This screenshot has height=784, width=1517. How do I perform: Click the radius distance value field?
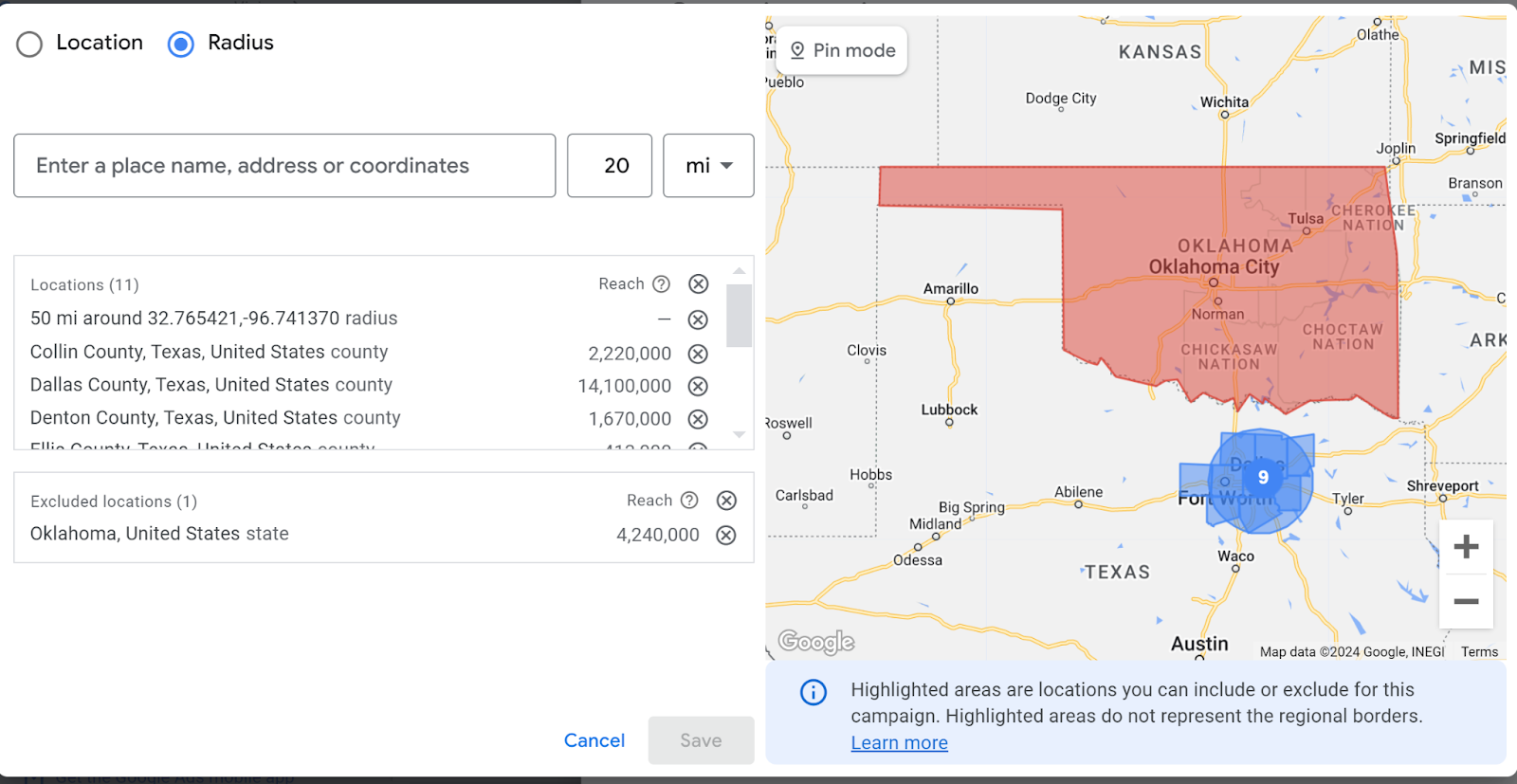point(610,166)
